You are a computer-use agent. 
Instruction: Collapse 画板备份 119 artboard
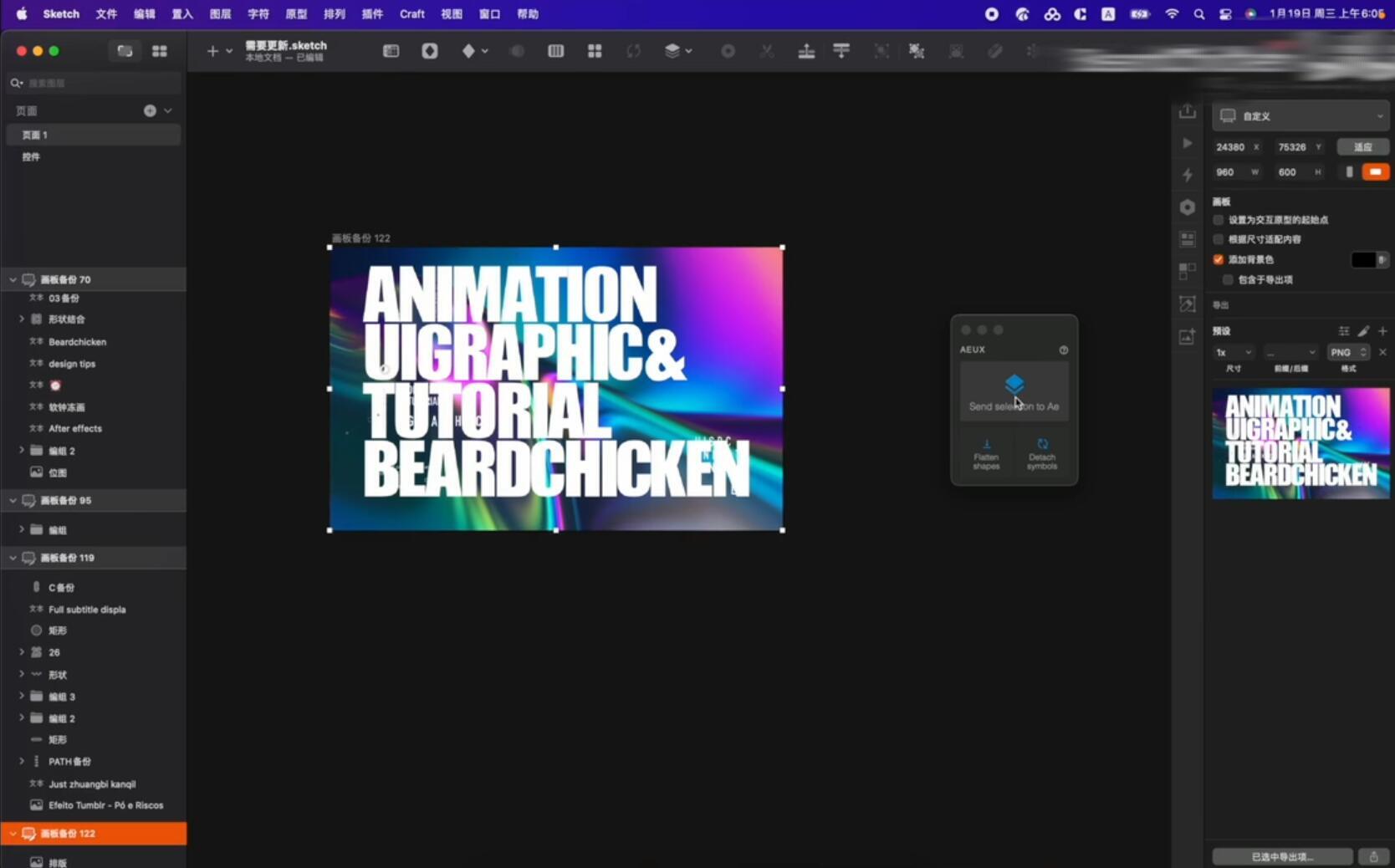(x=13, y=558)
